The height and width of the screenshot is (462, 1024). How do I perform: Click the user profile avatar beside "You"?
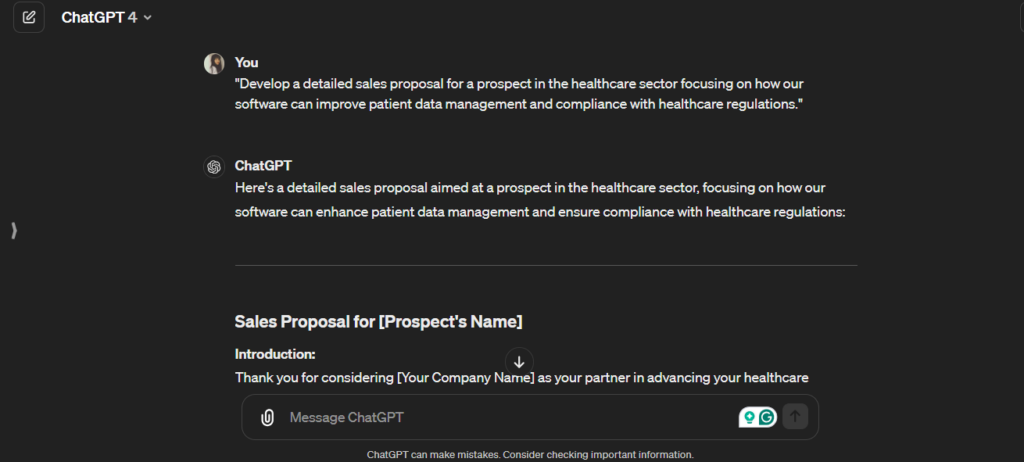click(x=214, y=64)
